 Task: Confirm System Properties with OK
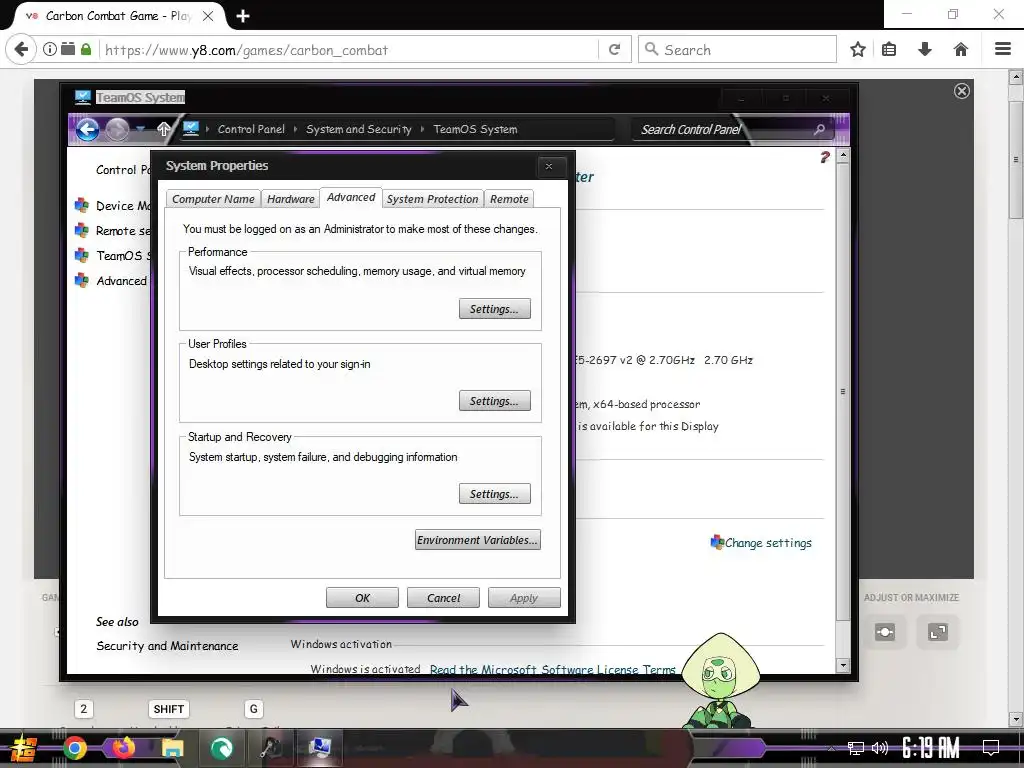point(362,598)
